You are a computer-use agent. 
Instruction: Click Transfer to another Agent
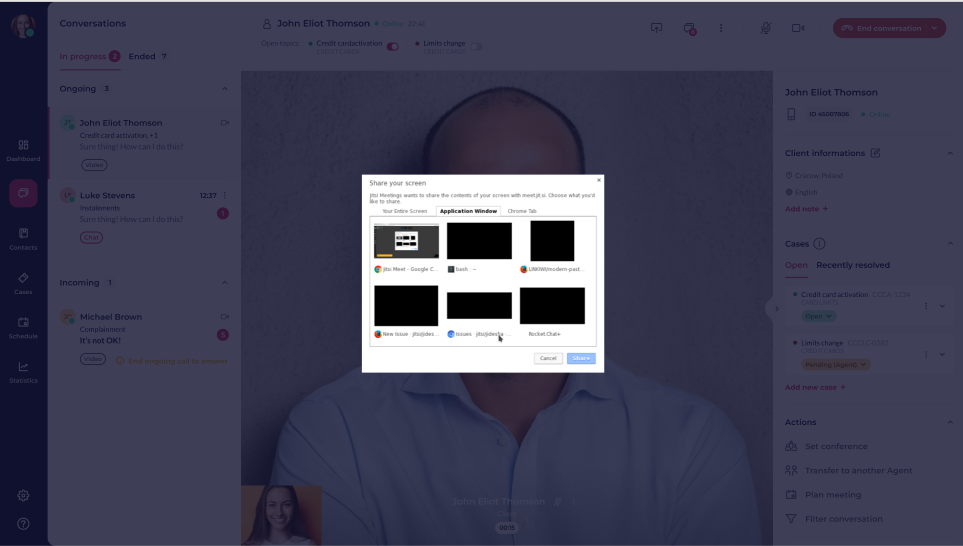coord(859,470)
